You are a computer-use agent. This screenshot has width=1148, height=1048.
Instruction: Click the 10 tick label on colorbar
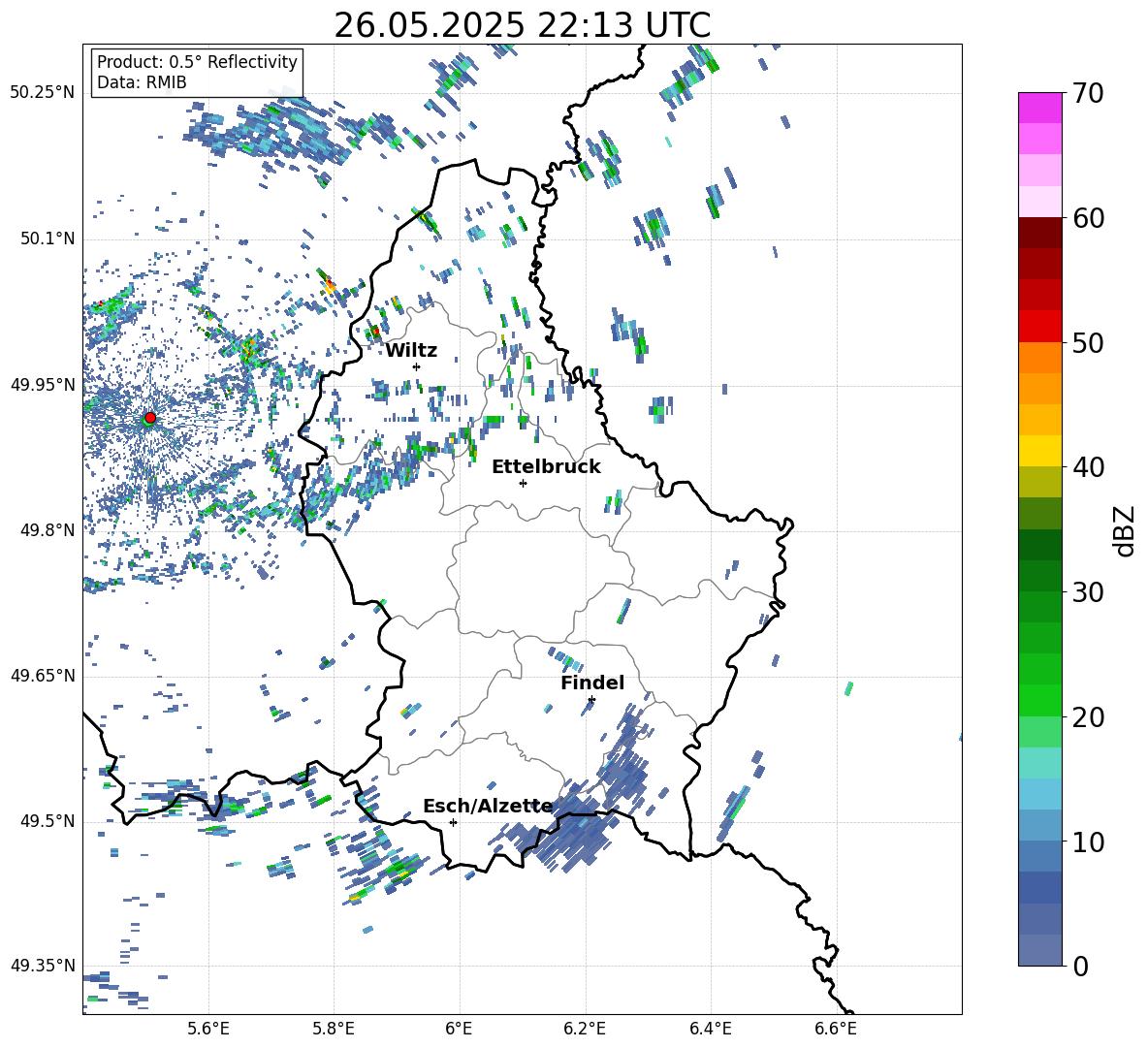(1088, 842)
